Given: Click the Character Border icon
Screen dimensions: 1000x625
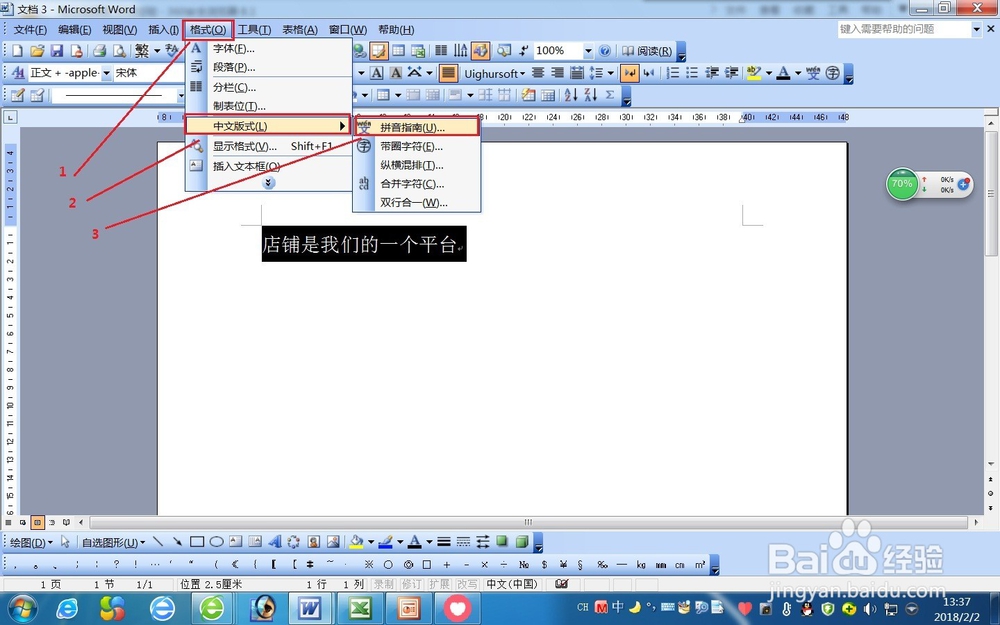Looking at the screenshot, I should click(377, 73).
